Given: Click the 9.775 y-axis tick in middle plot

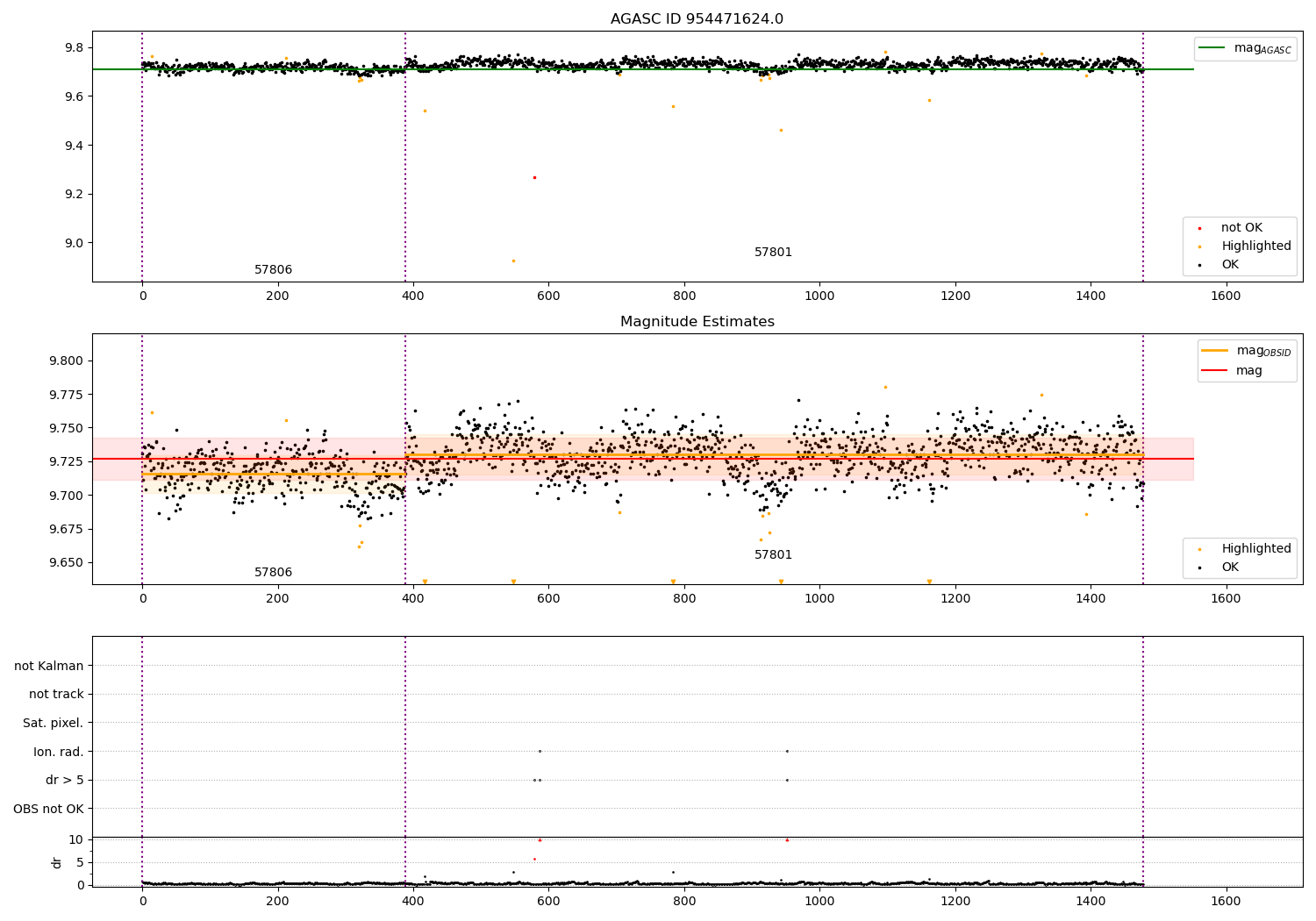Looking at the screenshot, I should [67, 395].
